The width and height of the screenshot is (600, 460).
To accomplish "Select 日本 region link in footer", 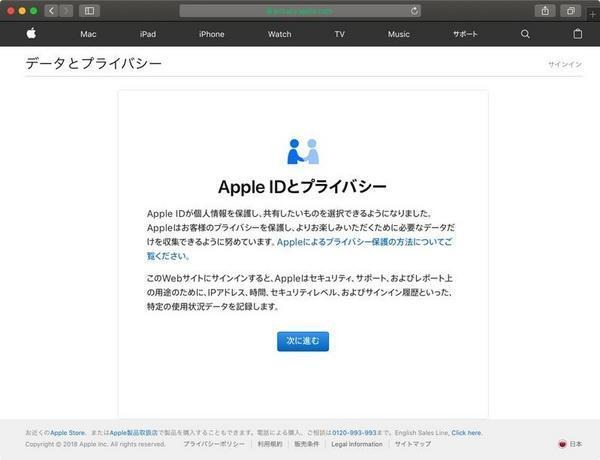I will [x=576, y=444].
